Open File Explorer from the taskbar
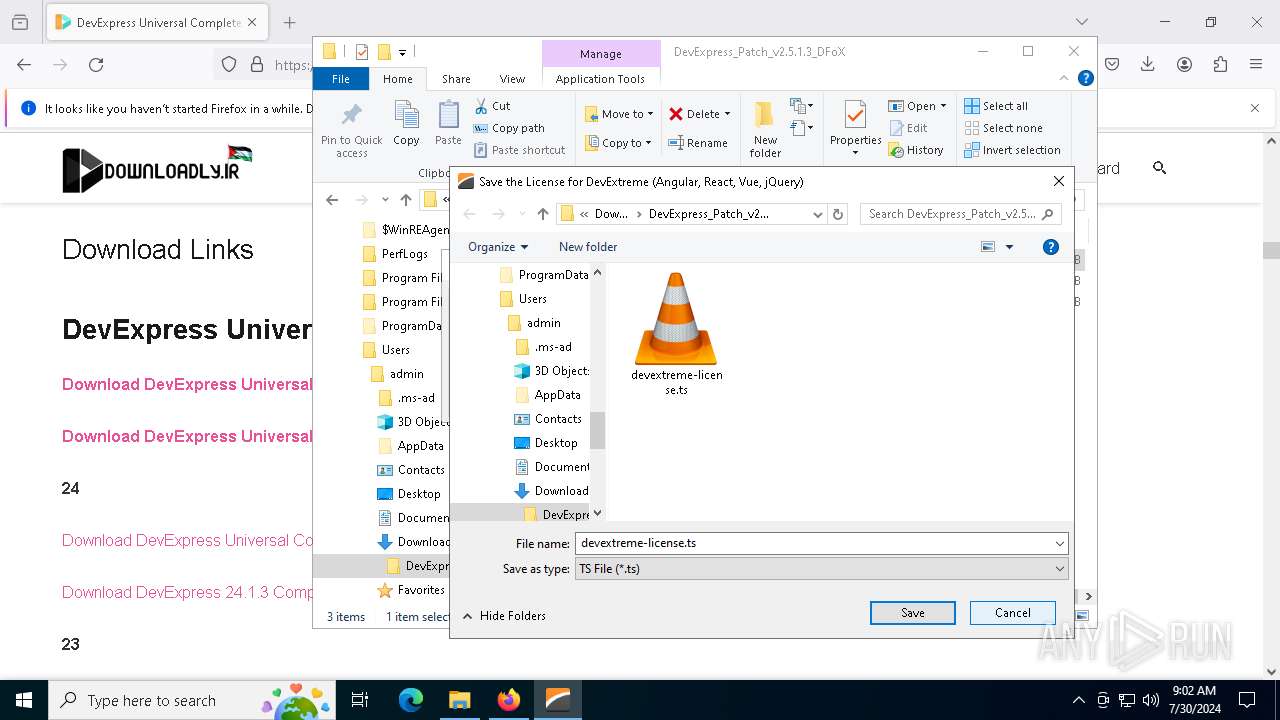The image size is (1280, 720). [459, 700]
